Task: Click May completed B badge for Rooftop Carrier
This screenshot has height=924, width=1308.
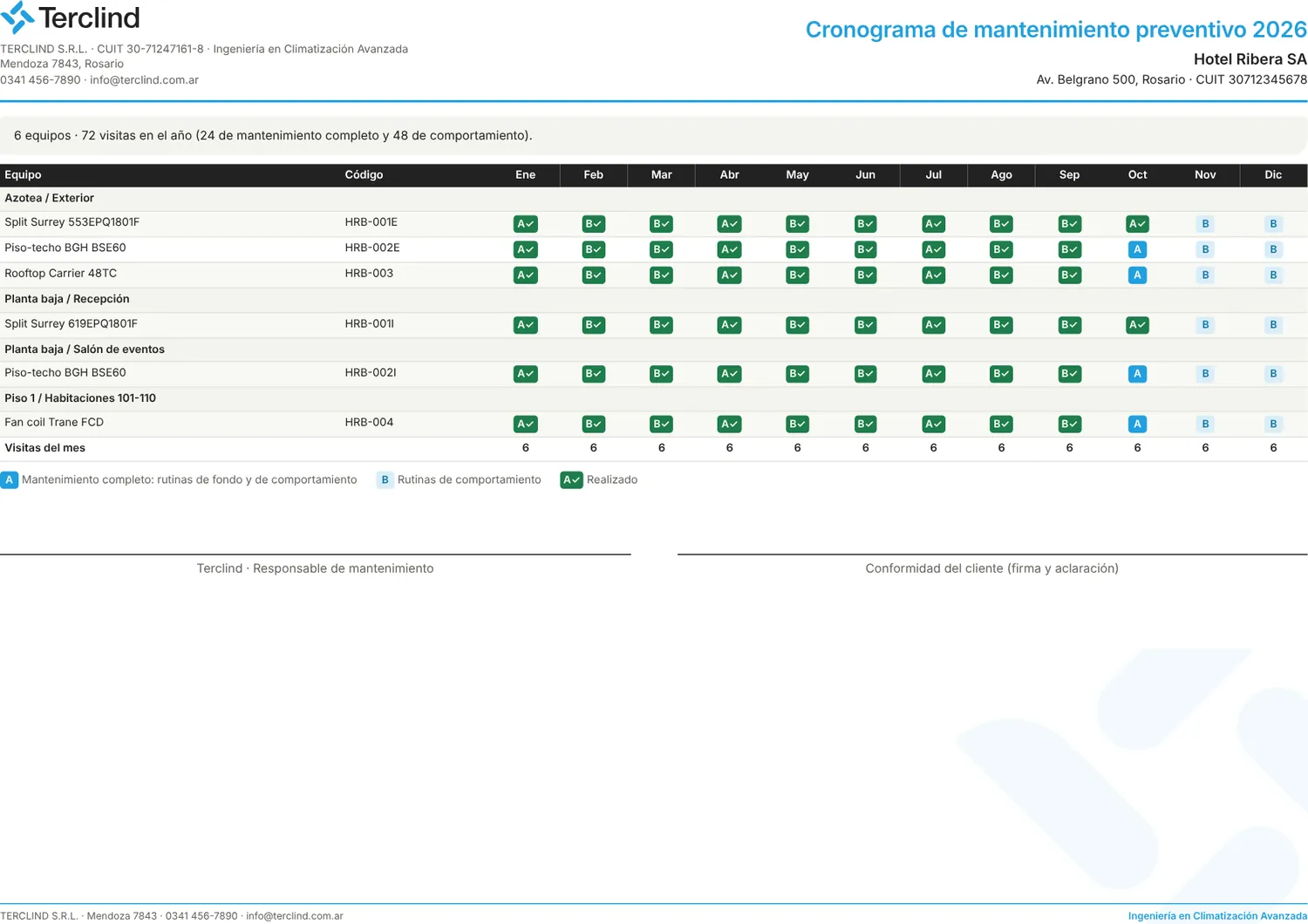Action: pos(797,275)
